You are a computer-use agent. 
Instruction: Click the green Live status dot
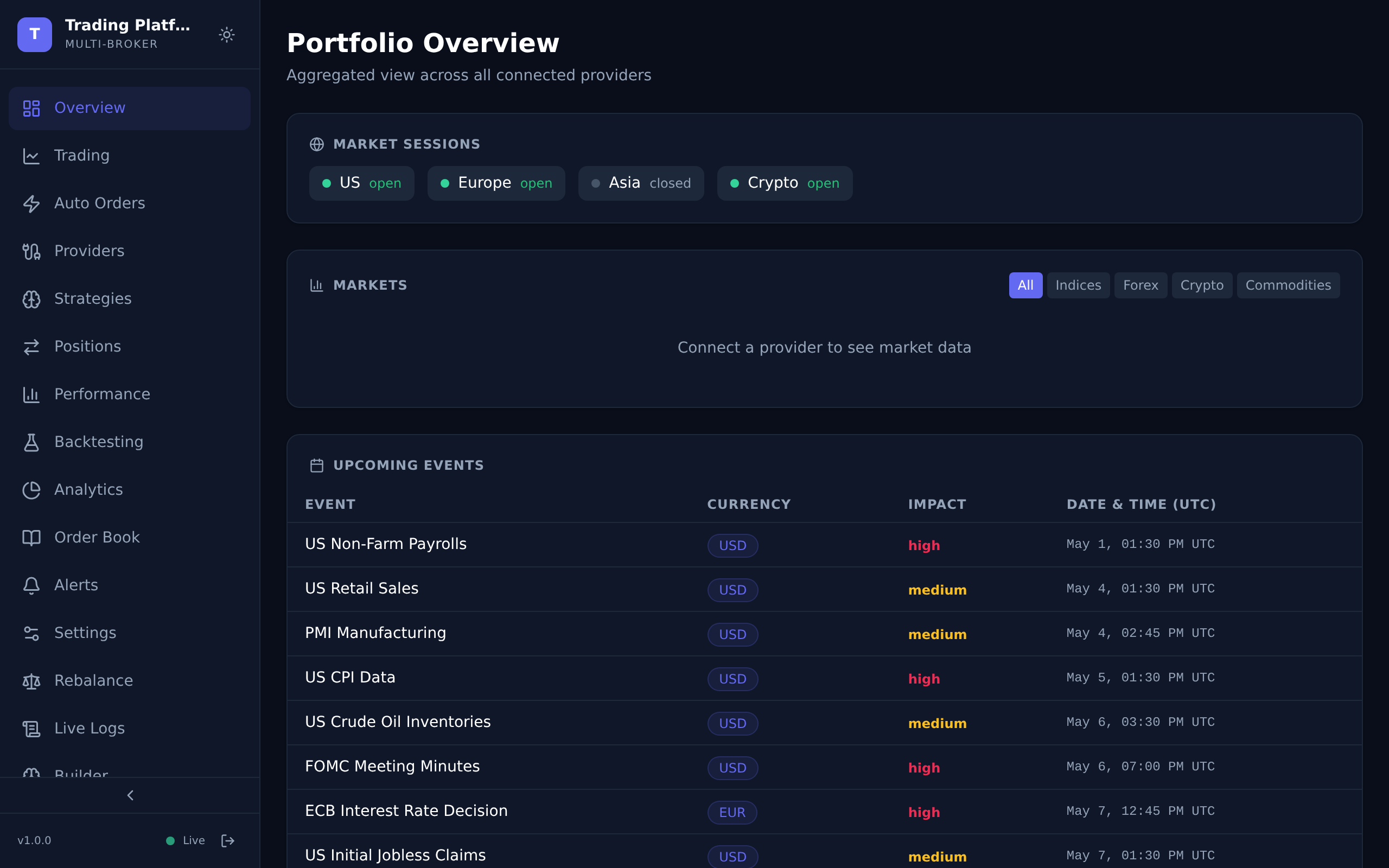tap(170, 840)
